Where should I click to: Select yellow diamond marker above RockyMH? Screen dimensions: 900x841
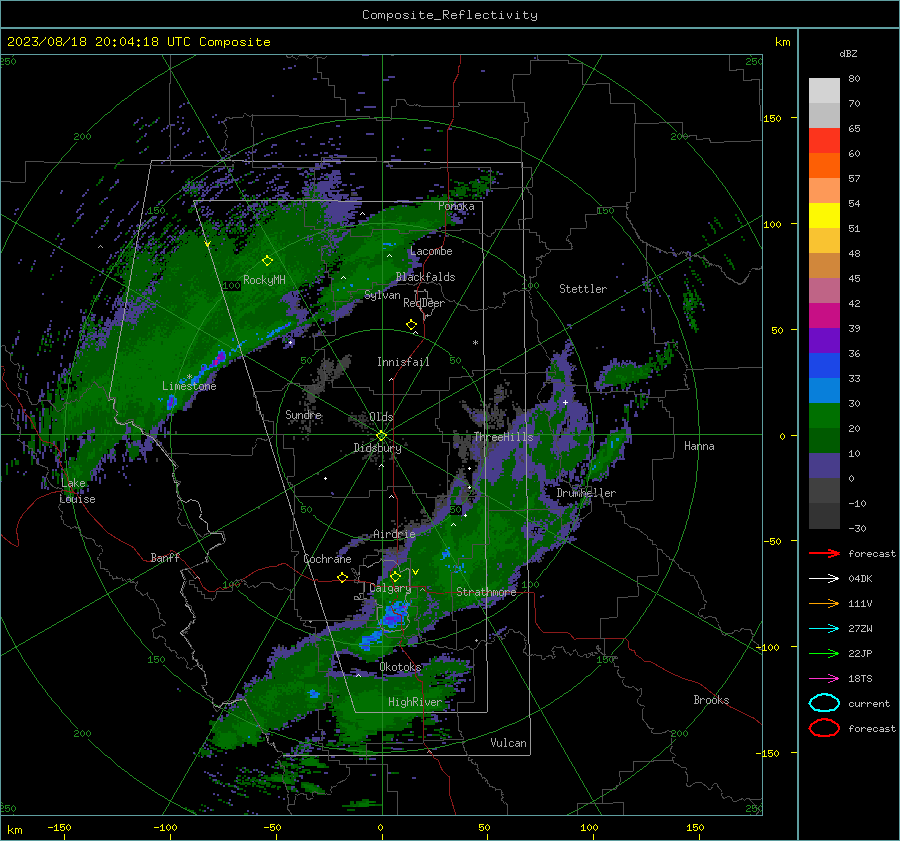point(267,261)
